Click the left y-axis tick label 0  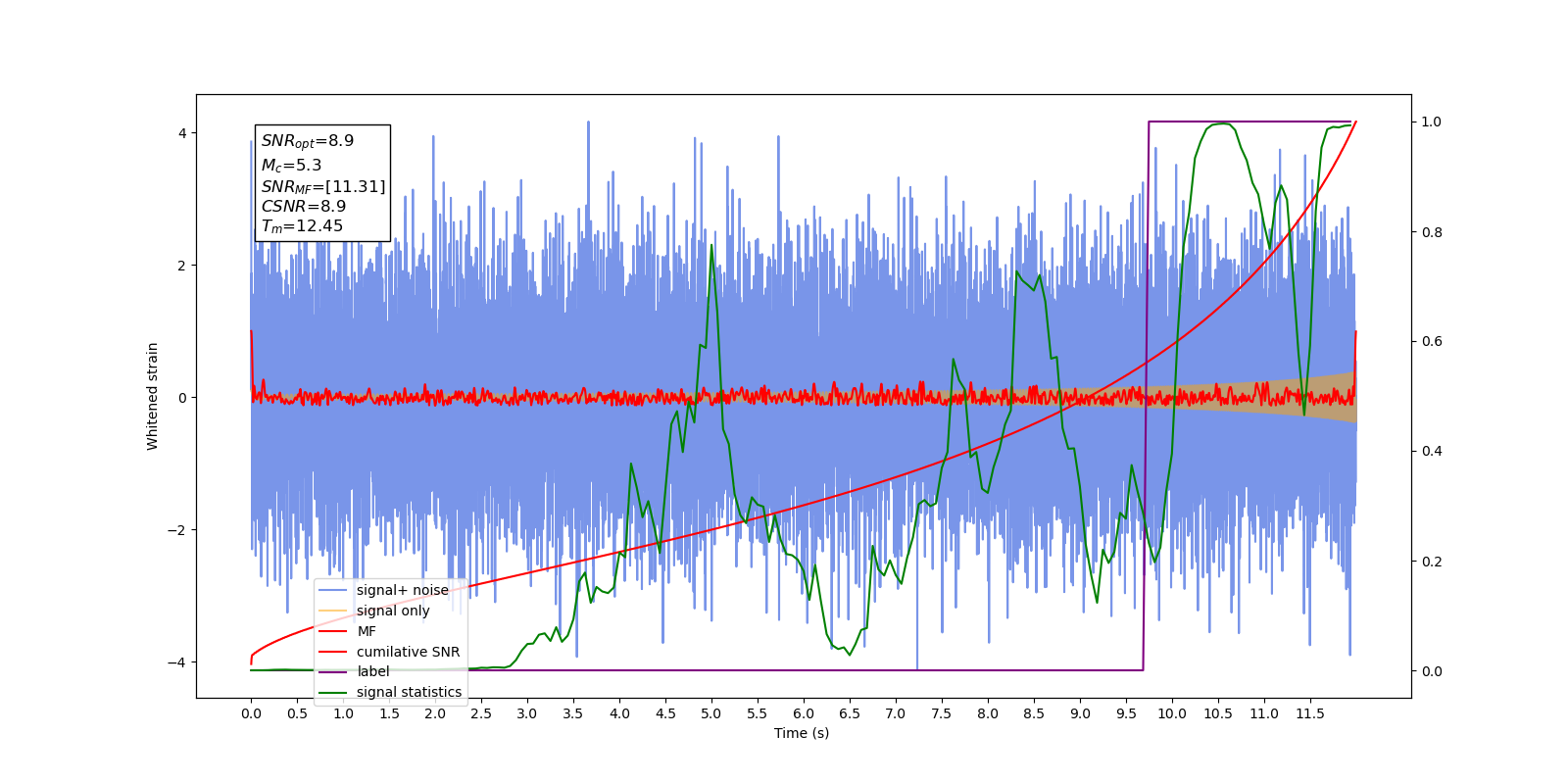pos(182,398)
